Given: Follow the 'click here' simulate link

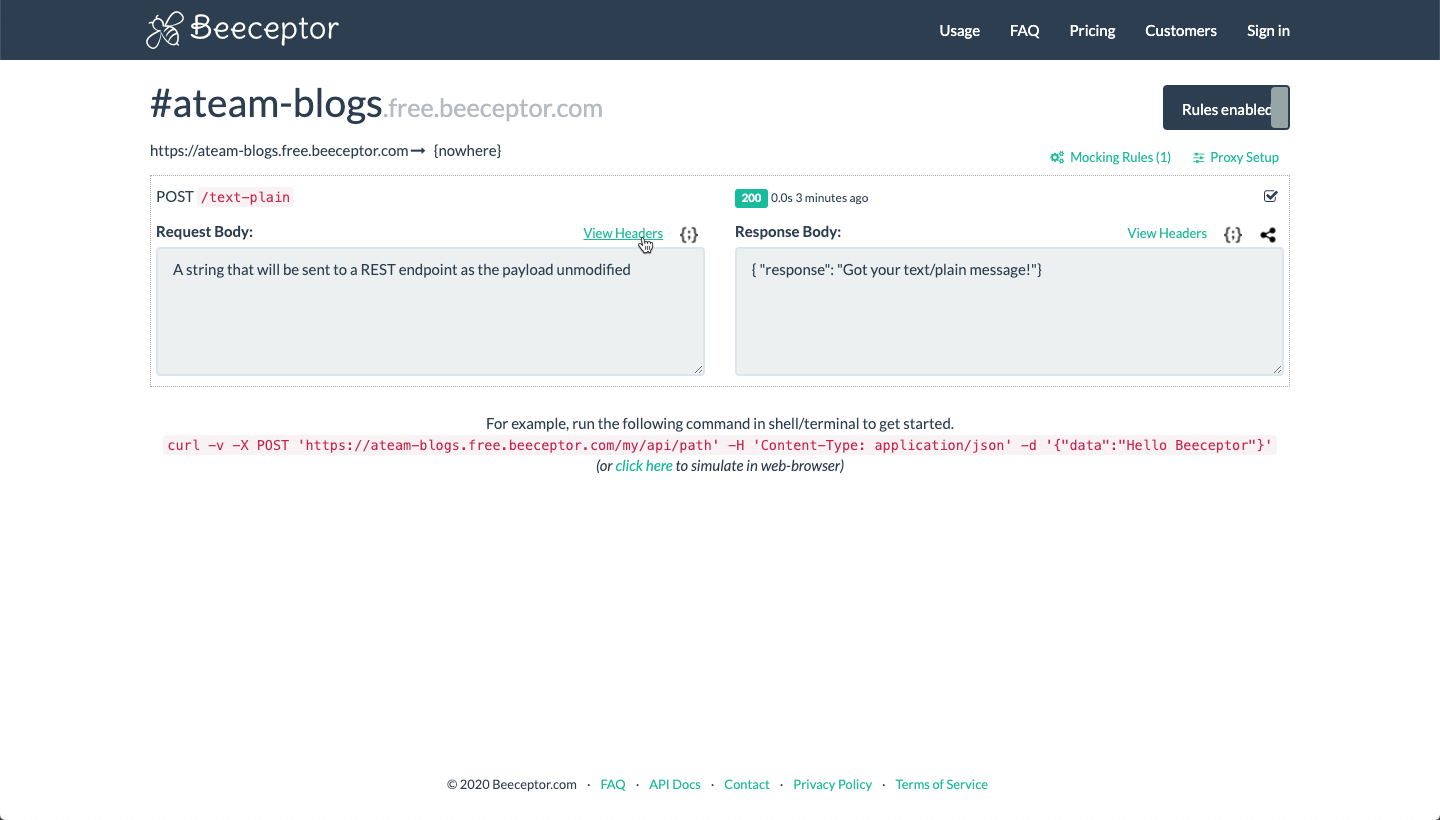Looking at the screenshot, I should click(x=644, y=466).
